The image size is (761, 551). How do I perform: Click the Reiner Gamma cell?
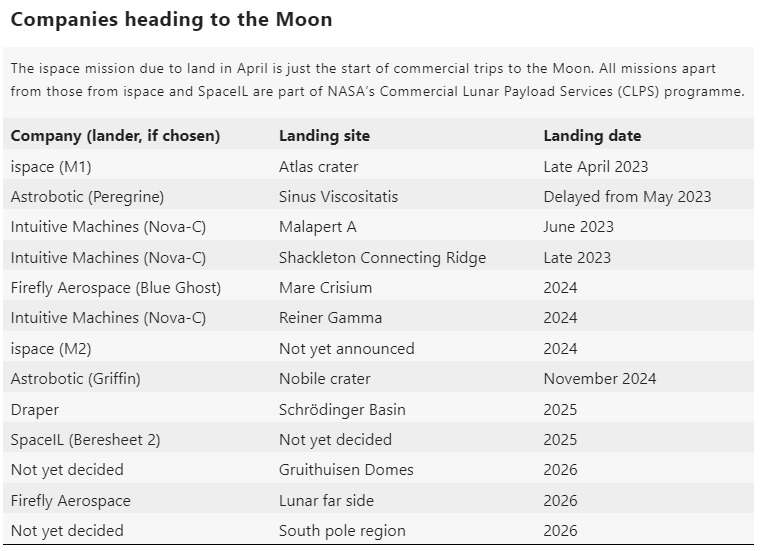point(330,318)
